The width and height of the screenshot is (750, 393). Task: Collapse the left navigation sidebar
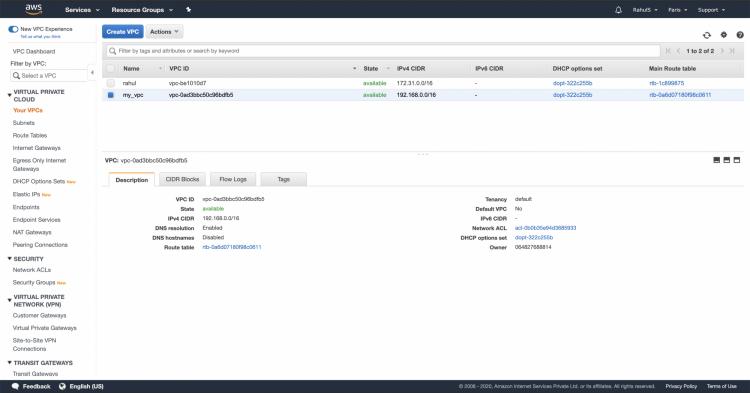click(x=92, y=73)
